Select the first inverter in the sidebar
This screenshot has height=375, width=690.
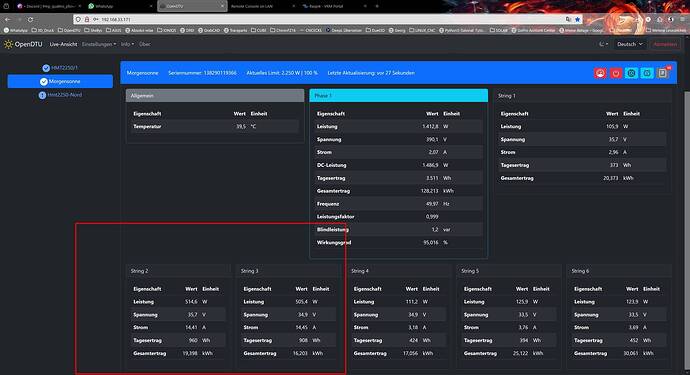[x=60, y=68]
